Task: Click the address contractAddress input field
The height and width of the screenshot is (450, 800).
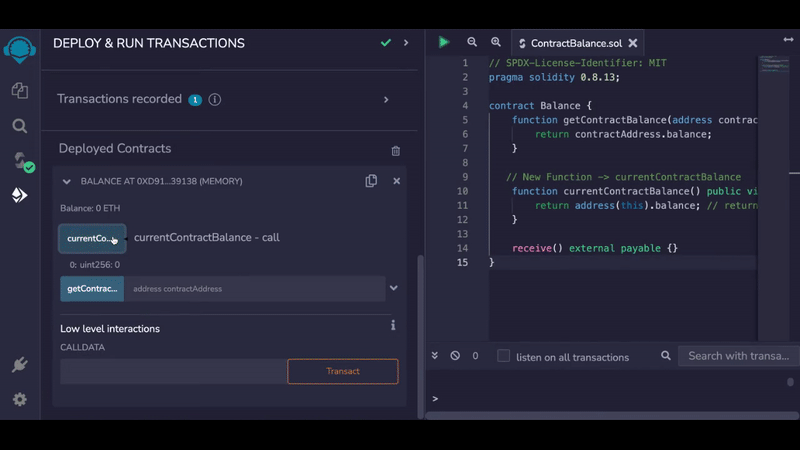Action: 254,289
